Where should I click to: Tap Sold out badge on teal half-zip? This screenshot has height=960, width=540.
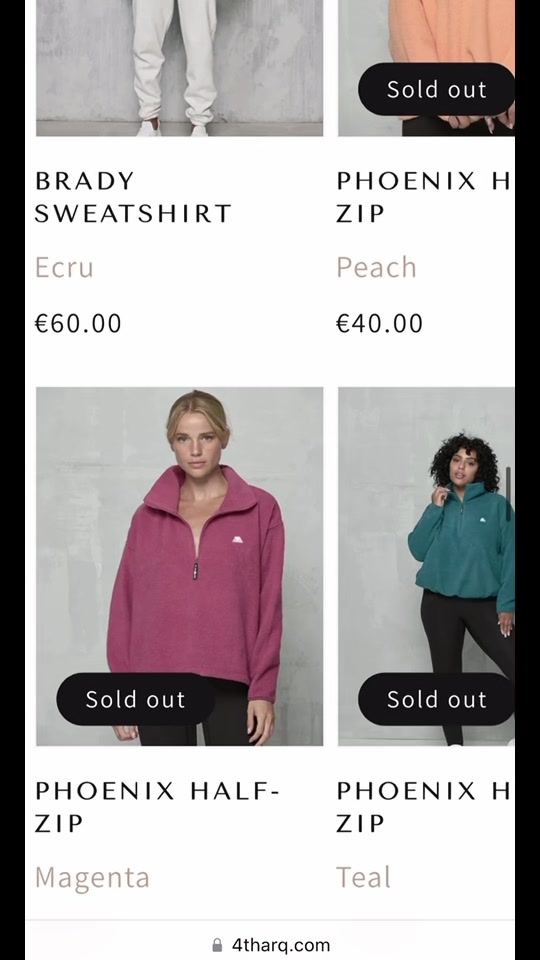pyautogui.click(x=437, y=699)
